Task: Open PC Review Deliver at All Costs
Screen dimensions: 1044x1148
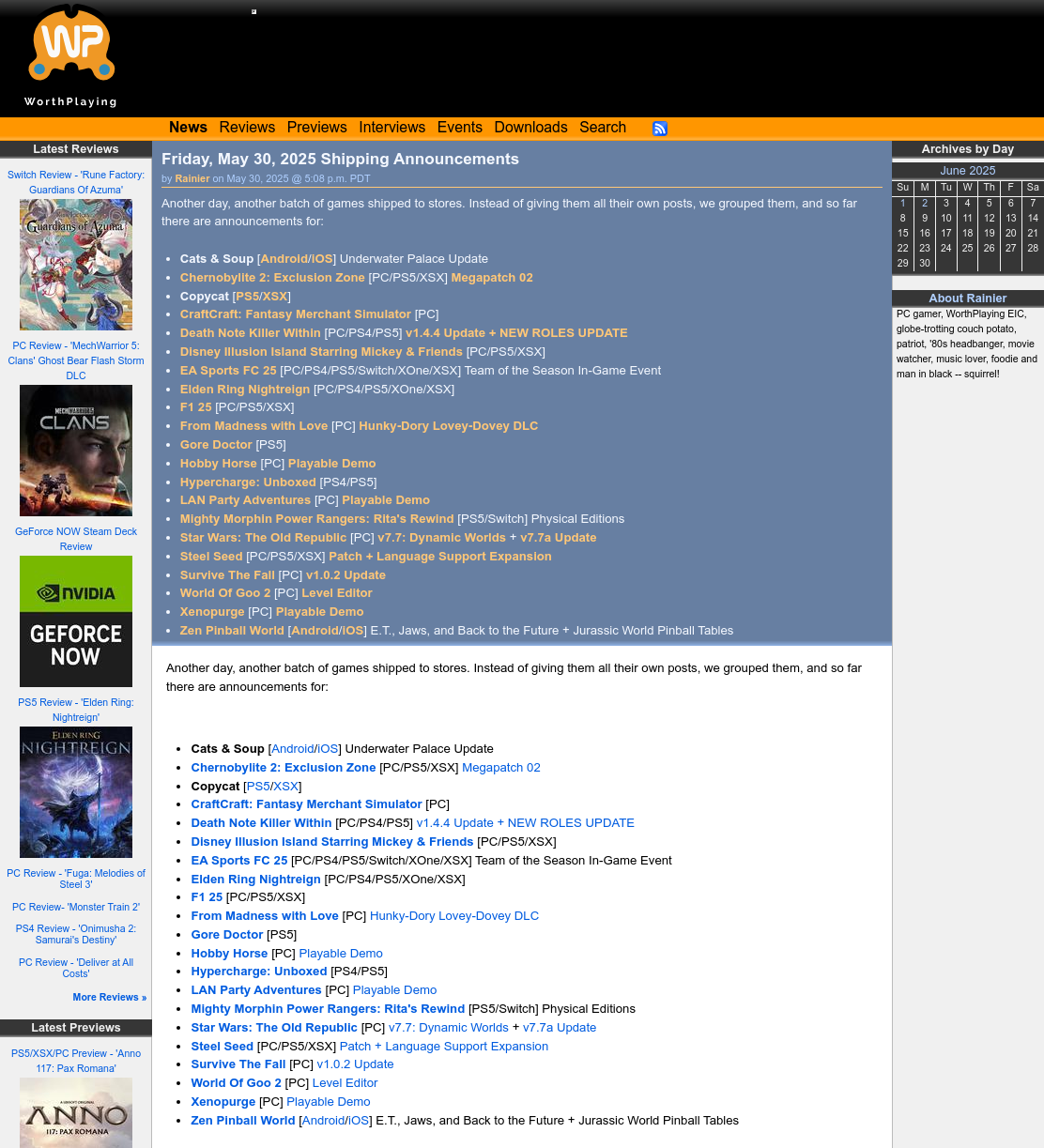Action: pyautogui.click(x=76, y=968)
